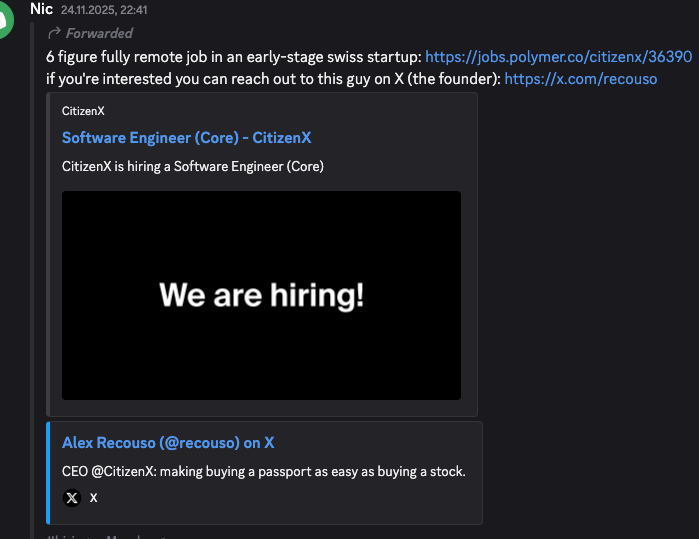699x539 pixels.
Task: Click the 6 figure fully remote job sentence
Action: coord(234,57)
